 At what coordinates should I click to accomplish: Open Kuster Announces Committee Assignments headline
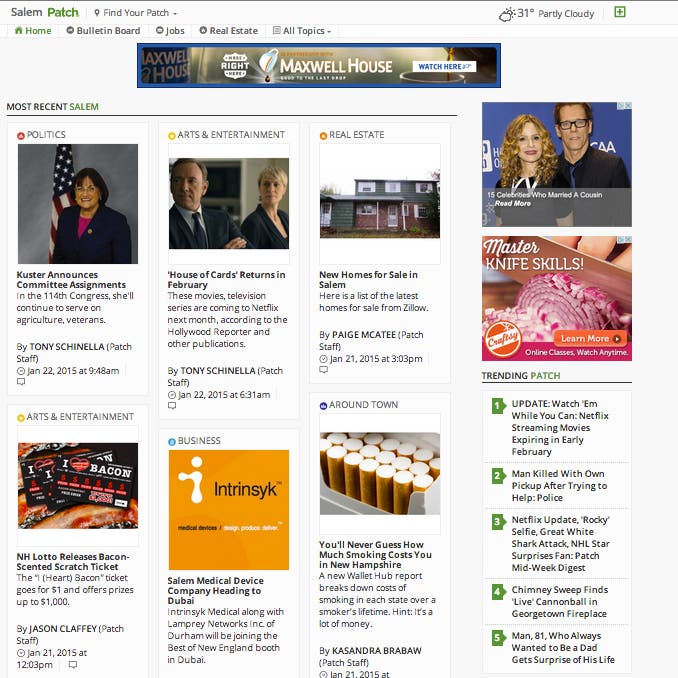point(71,280)
